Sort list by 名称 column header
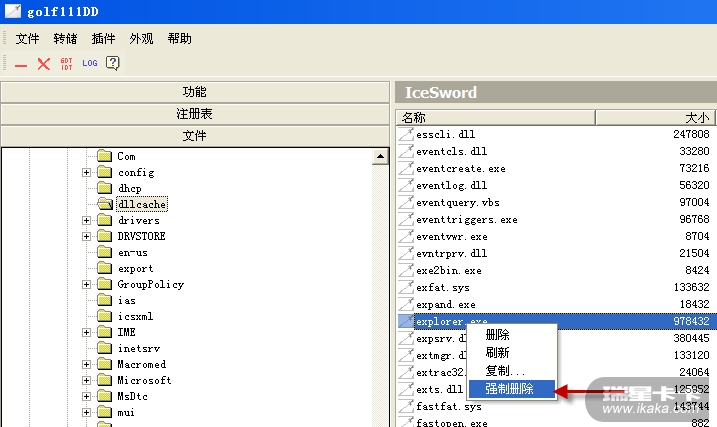This screenshot has width=717, height=427. click(x=495, y=117)
